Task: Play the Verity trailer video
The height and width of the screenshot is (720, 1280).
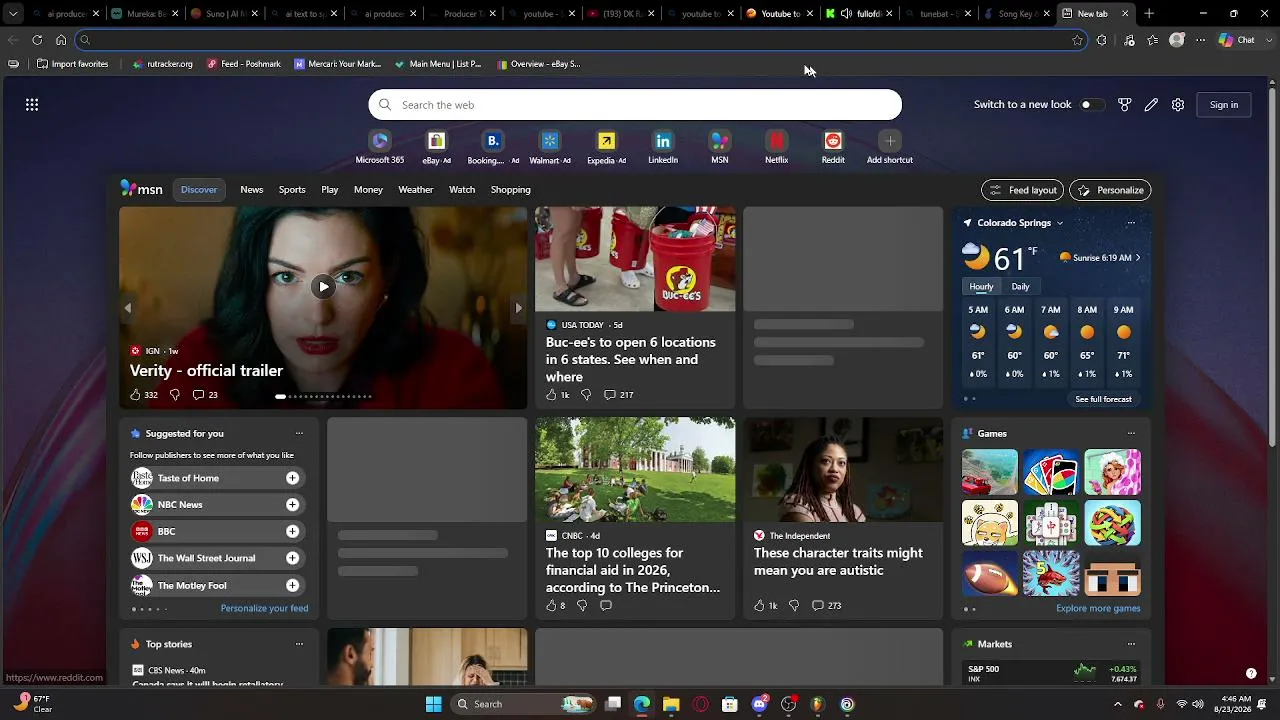Action: [x=323, y=287]
